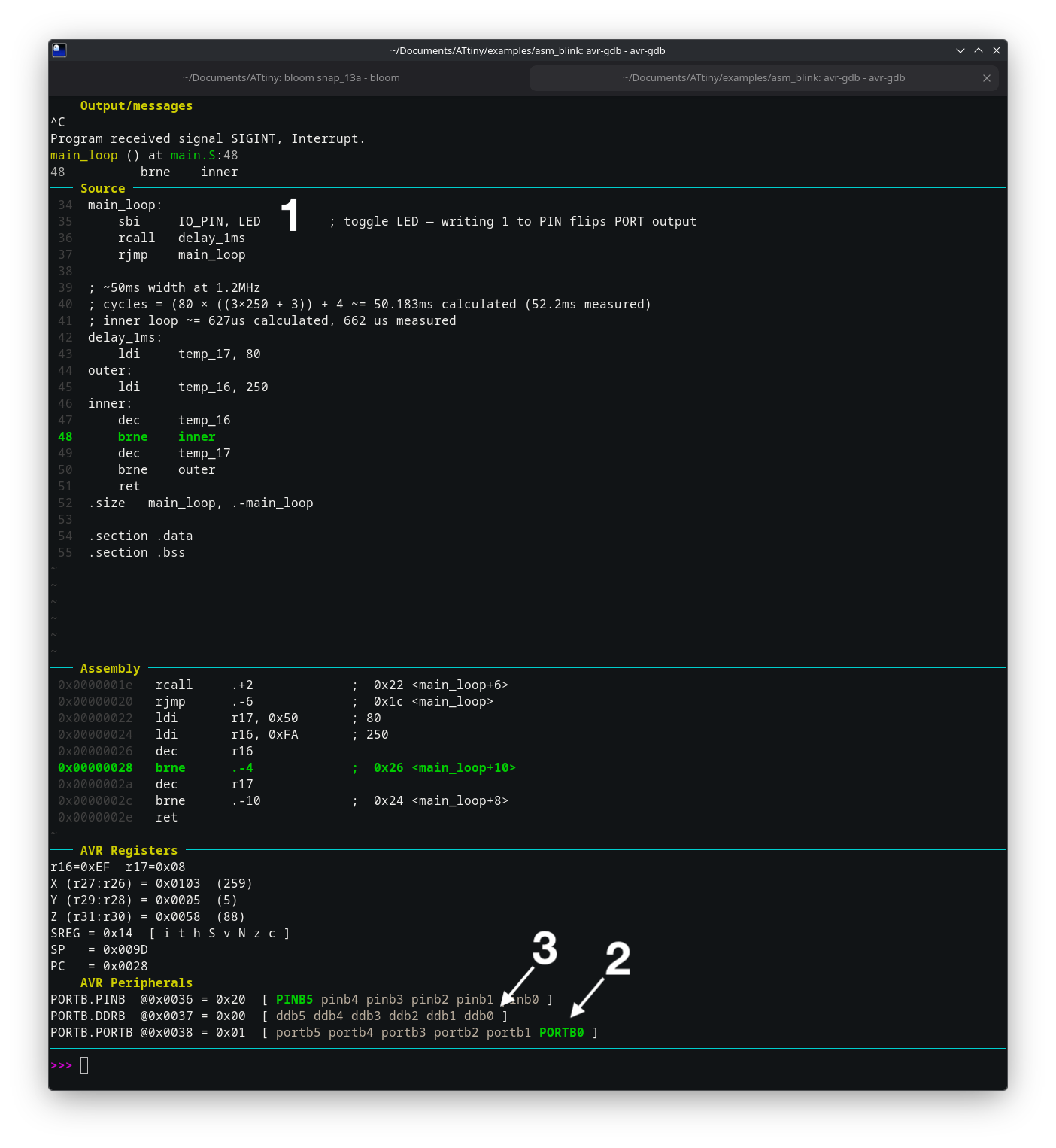
Task: Click source line 36 'rcall delay_1ms'
Action: [182, 238]
